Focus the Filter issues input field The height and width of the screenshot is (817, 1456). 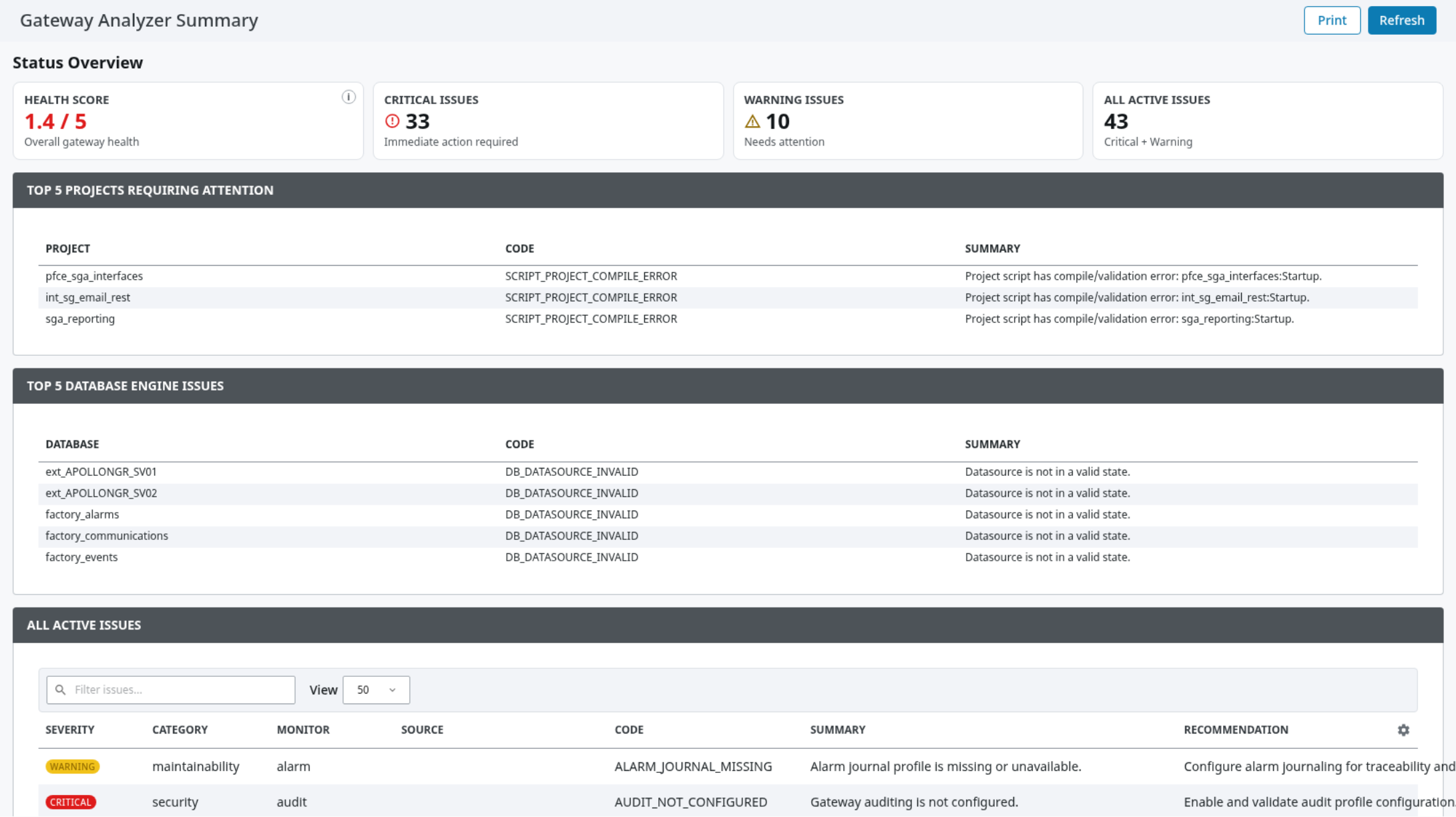pyautogui.click(x=171, y=690)
